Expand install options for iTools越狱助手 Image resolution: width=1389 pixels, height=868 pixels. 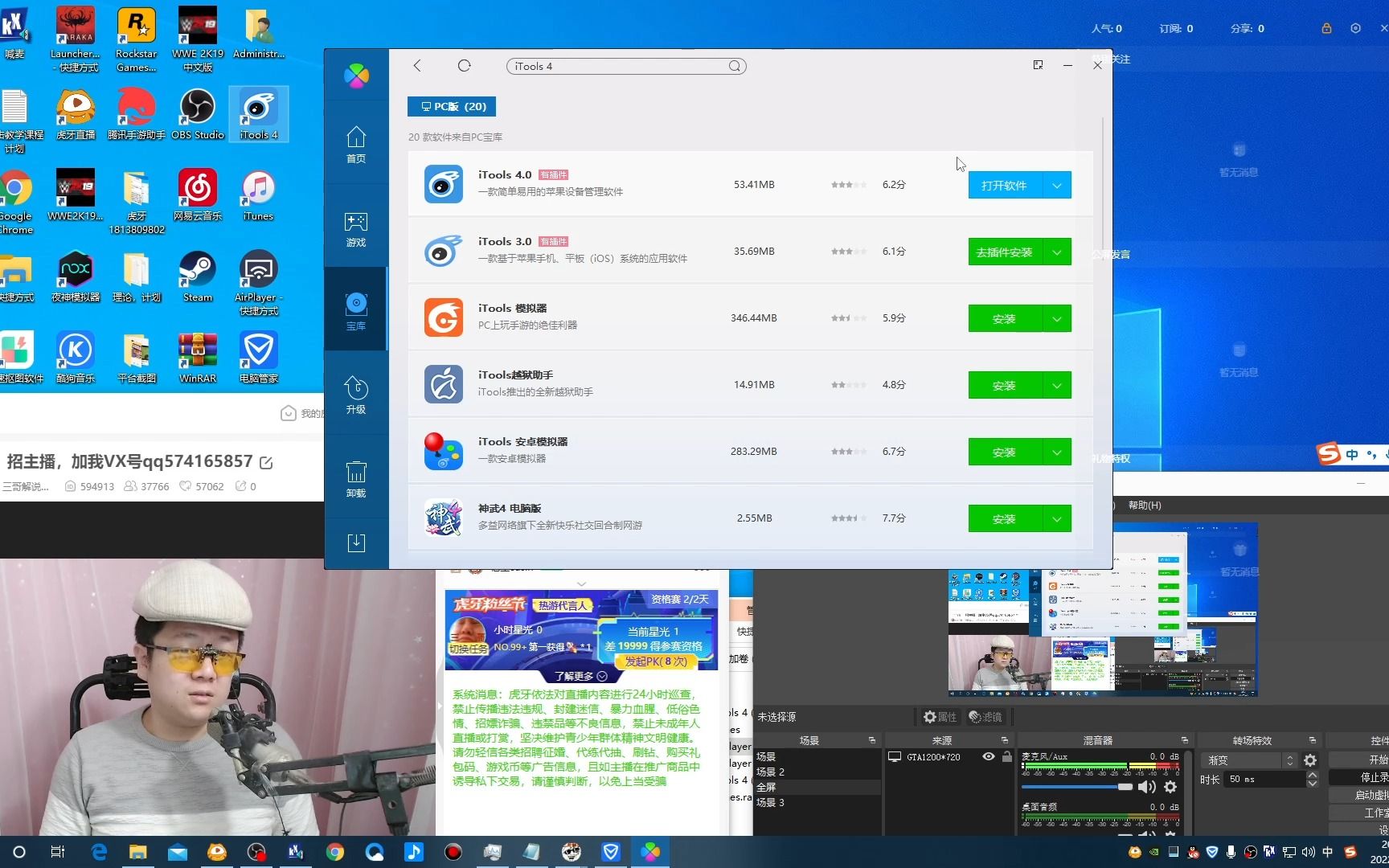[1057, 385]
